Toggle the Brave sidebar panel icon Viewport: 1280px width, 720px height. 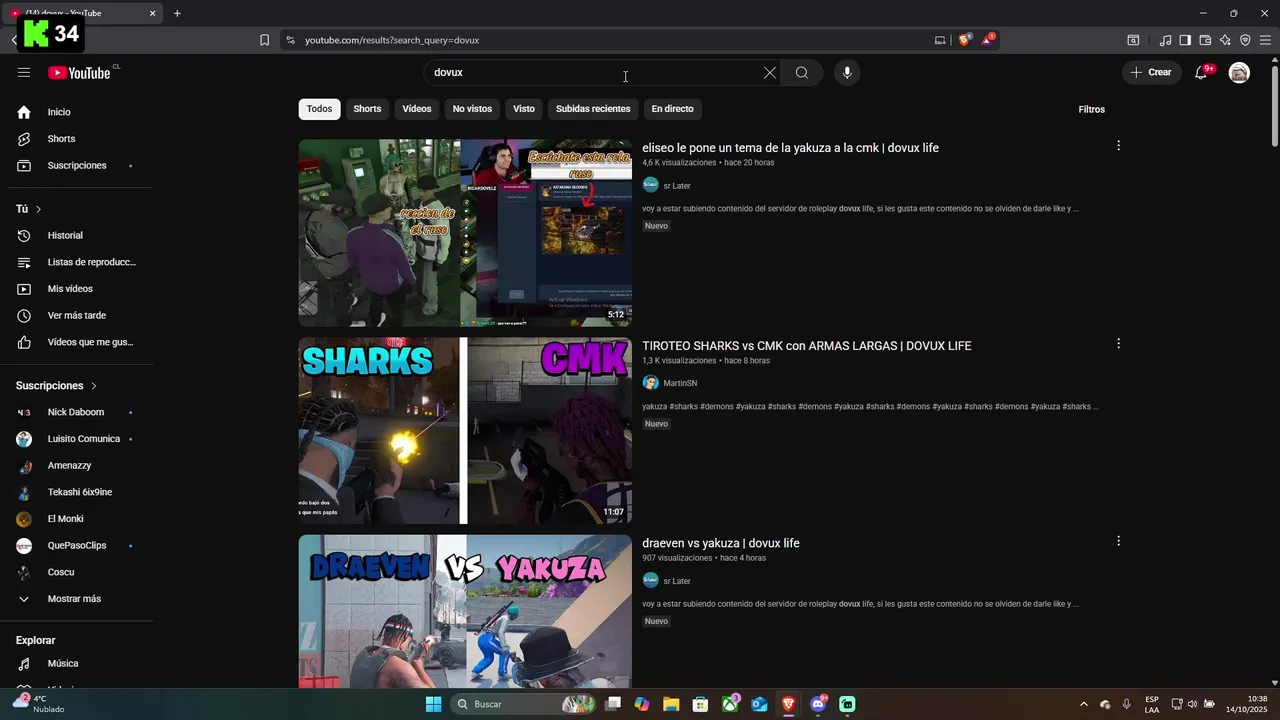(x=1185, y=40)
